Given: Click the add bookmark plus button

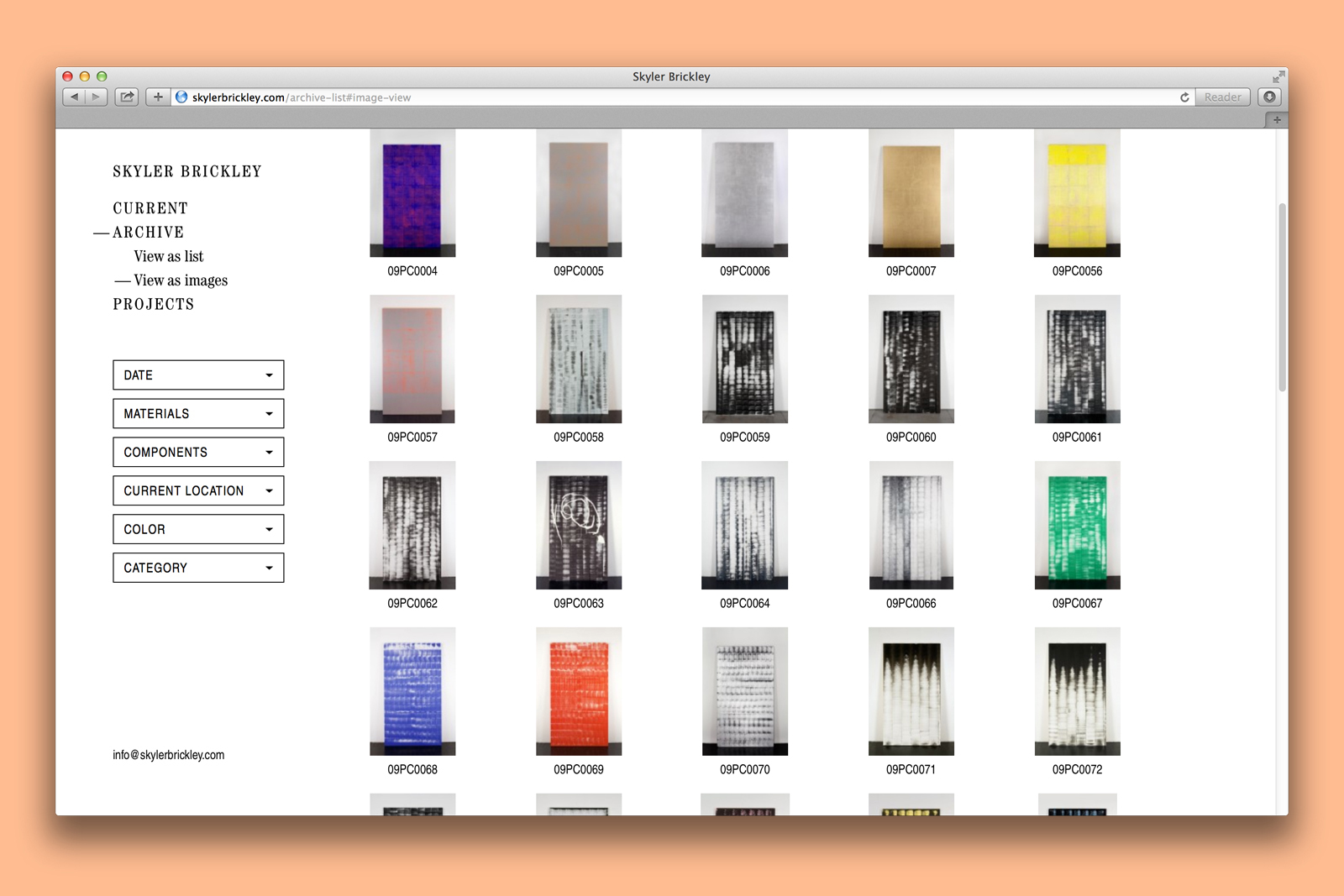Looking at the screenshot, I should click(158, 97).
